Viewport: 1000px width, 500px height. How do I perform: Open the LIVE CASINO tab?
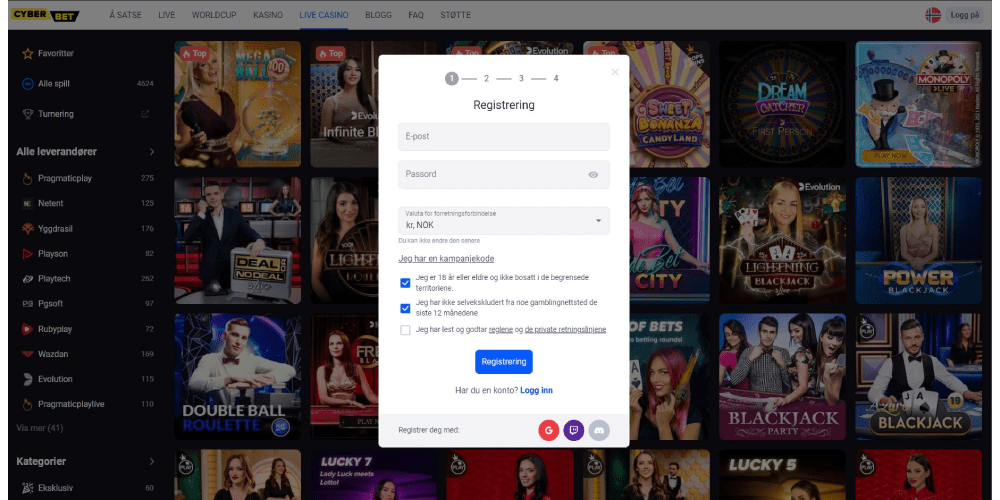pyautogui.click(x=323, y=16)
